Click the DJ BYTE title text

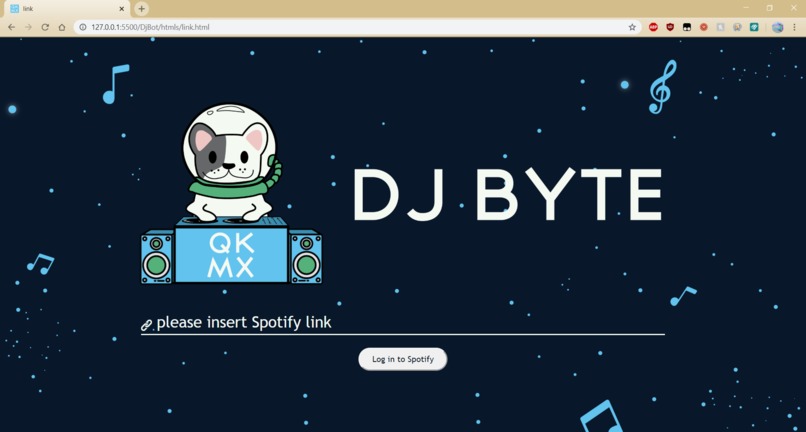click(x=507, y=195)
